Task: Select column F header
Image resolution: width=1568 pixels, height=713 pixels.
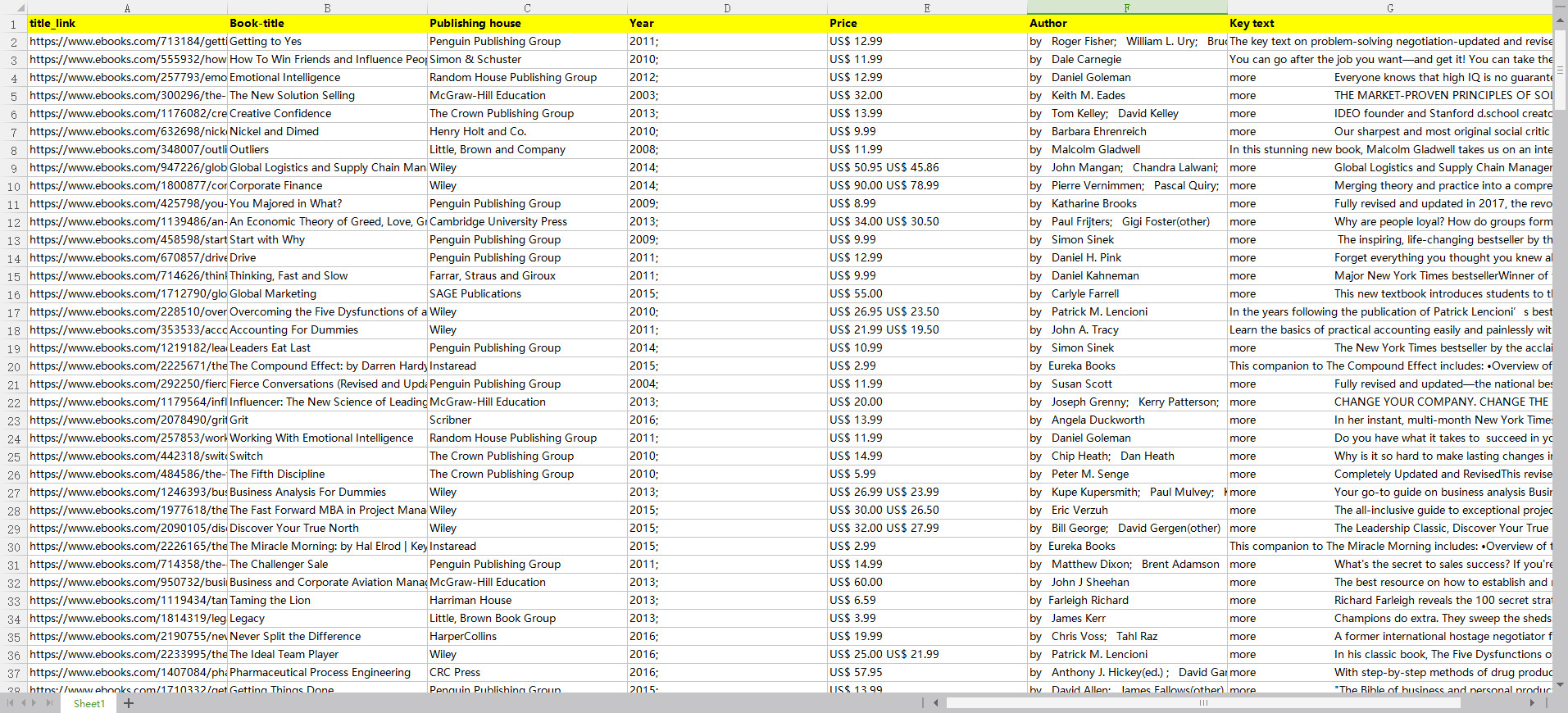Action: (x=1126, y=7)
